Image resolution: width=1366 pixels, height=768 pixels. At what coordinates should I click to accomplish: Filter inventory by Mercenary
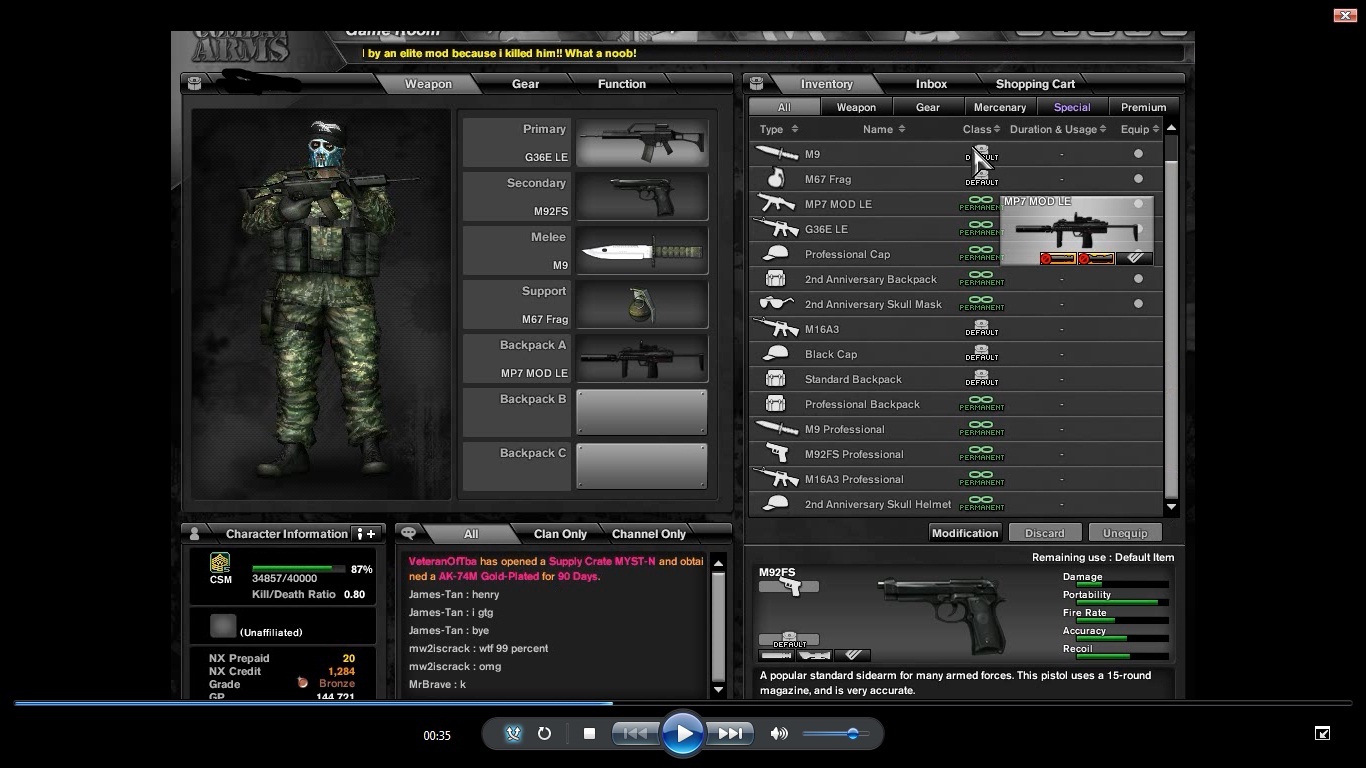(999, 107)
